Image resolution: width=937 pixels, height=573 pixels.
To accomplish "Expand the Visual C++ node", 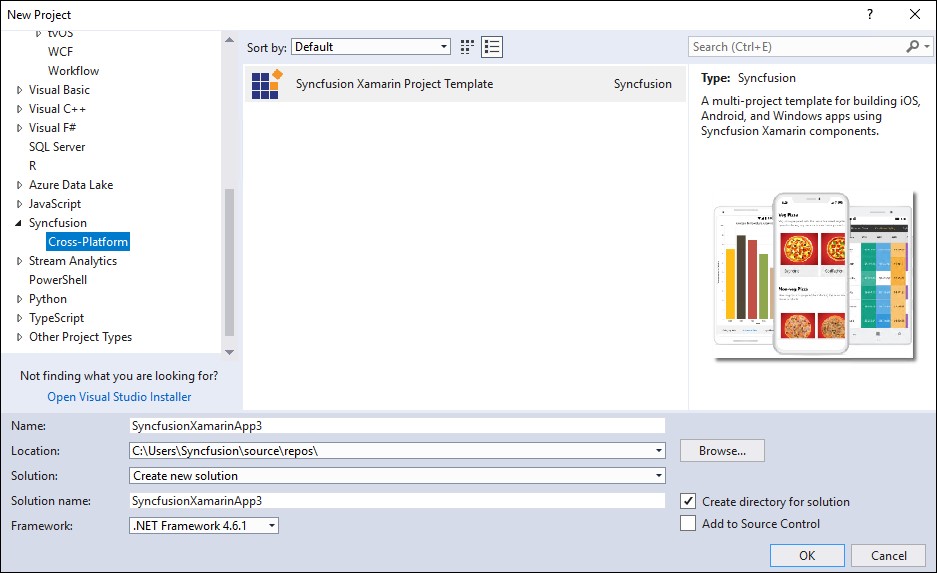I will coord(19,109).
